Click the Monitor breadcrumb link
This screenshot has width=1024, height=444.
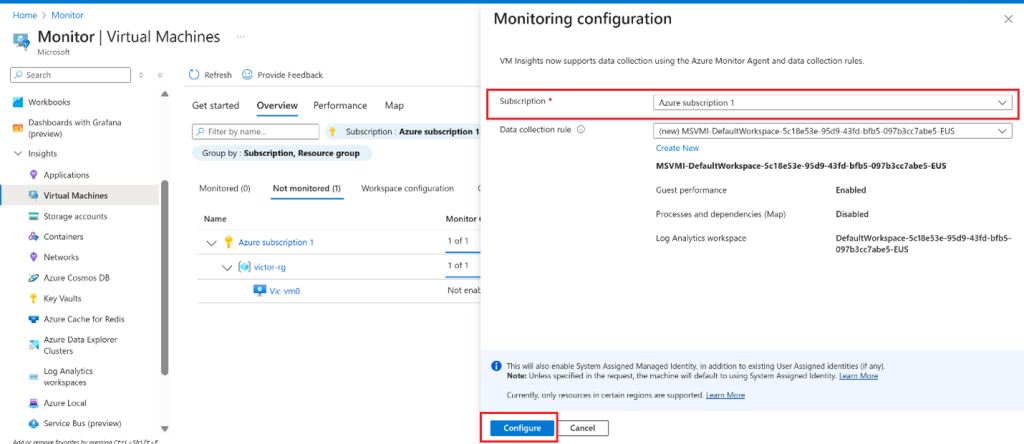pos(68,15)
